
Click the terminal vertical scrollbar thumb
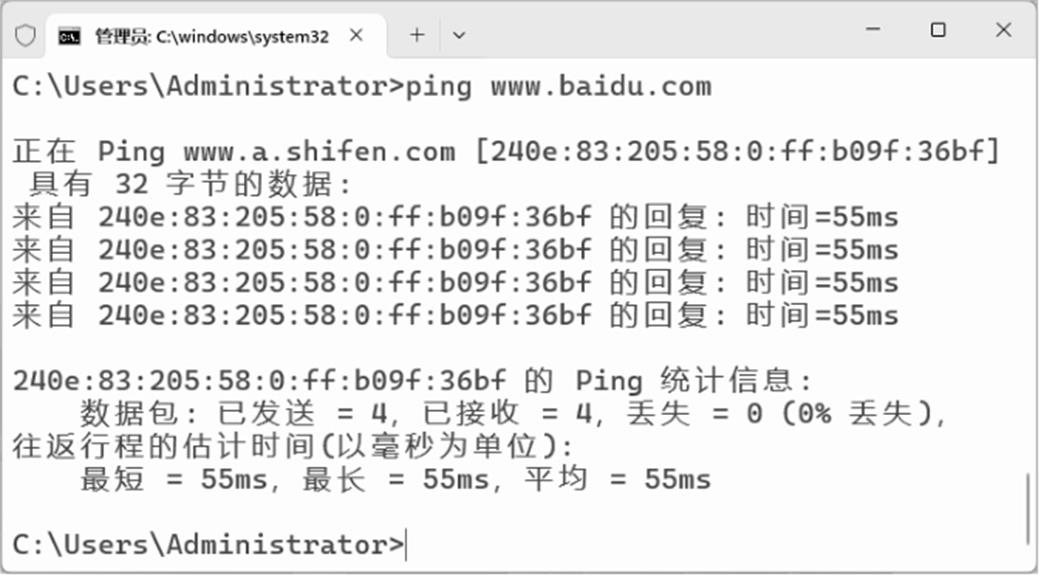1027,509
